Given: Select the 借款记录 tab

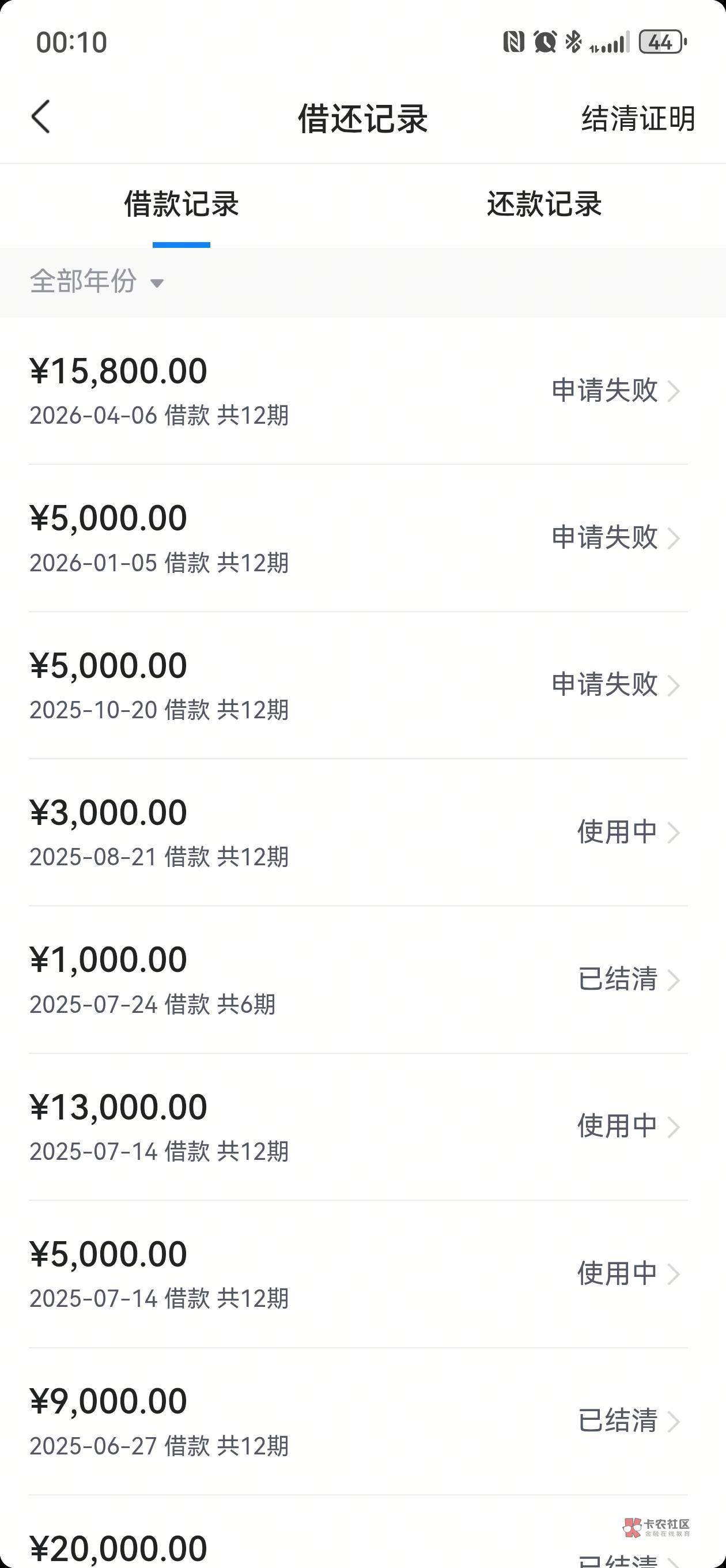Looking at the screenshot, I should 181,204.
